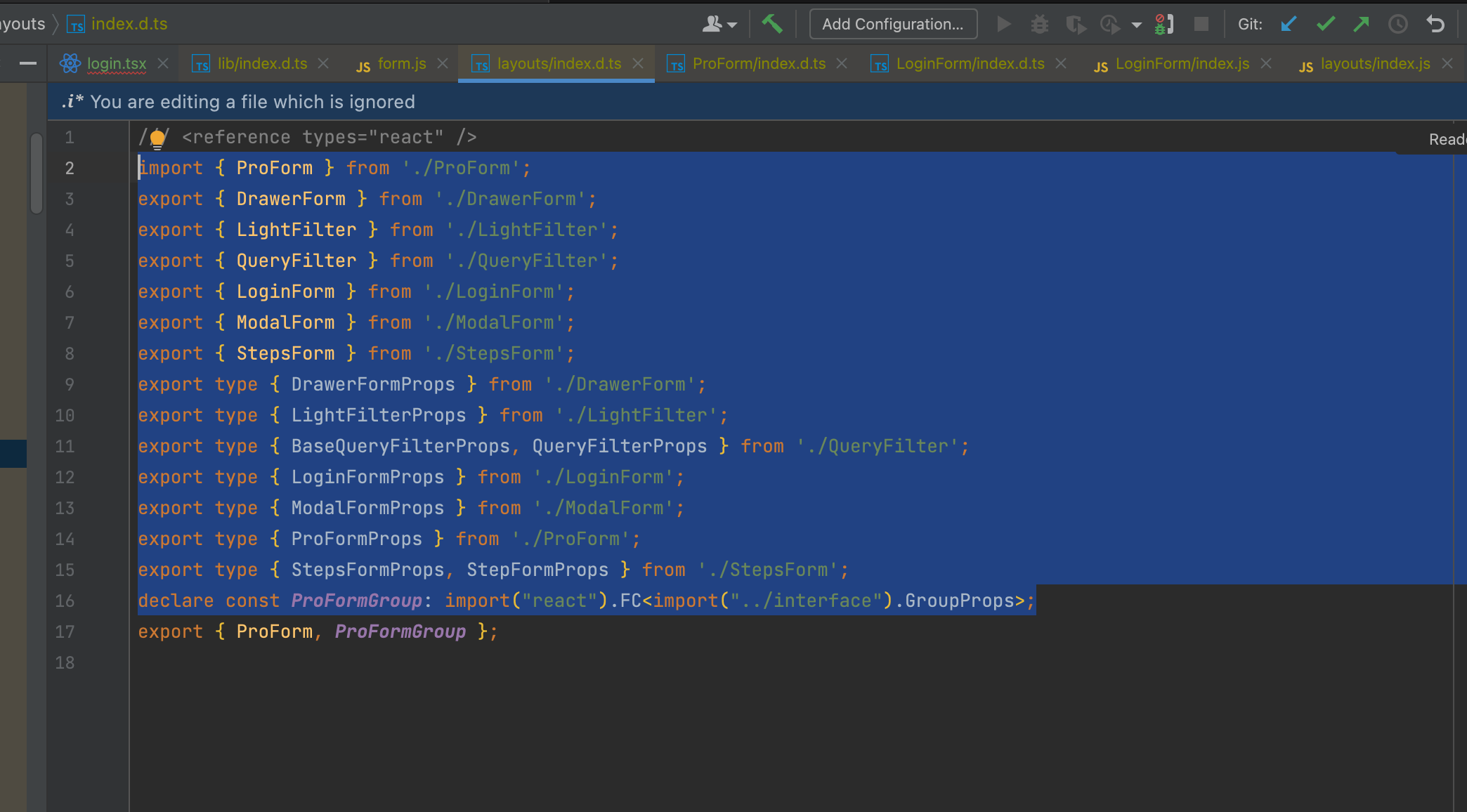Click the editor vertical scrollbar thumb
This screenshot has height=812, width=1467.
[37, 173]
